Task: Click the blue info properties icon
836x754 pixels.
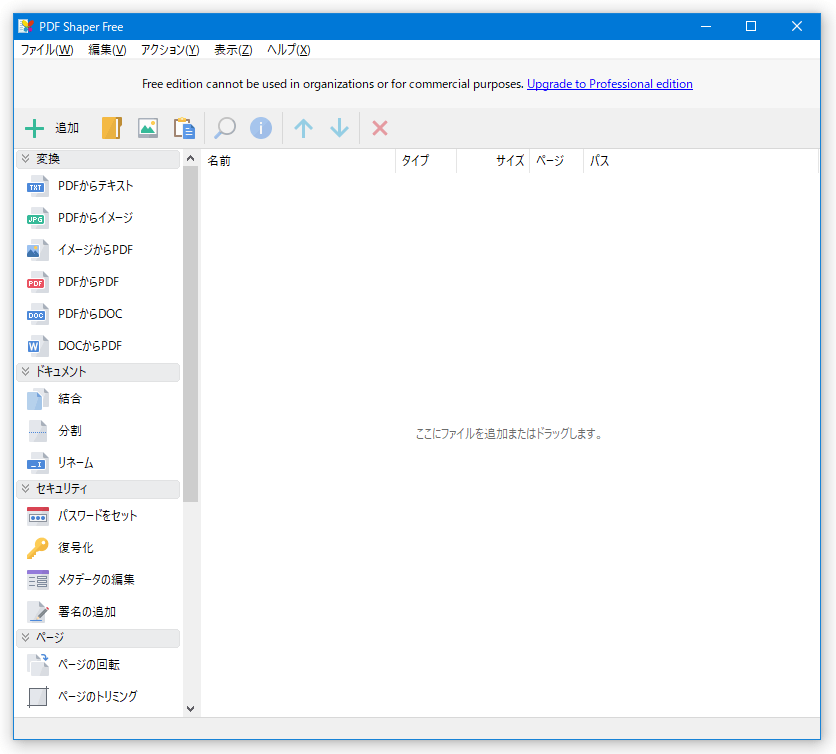Action: tap(261, 128)
